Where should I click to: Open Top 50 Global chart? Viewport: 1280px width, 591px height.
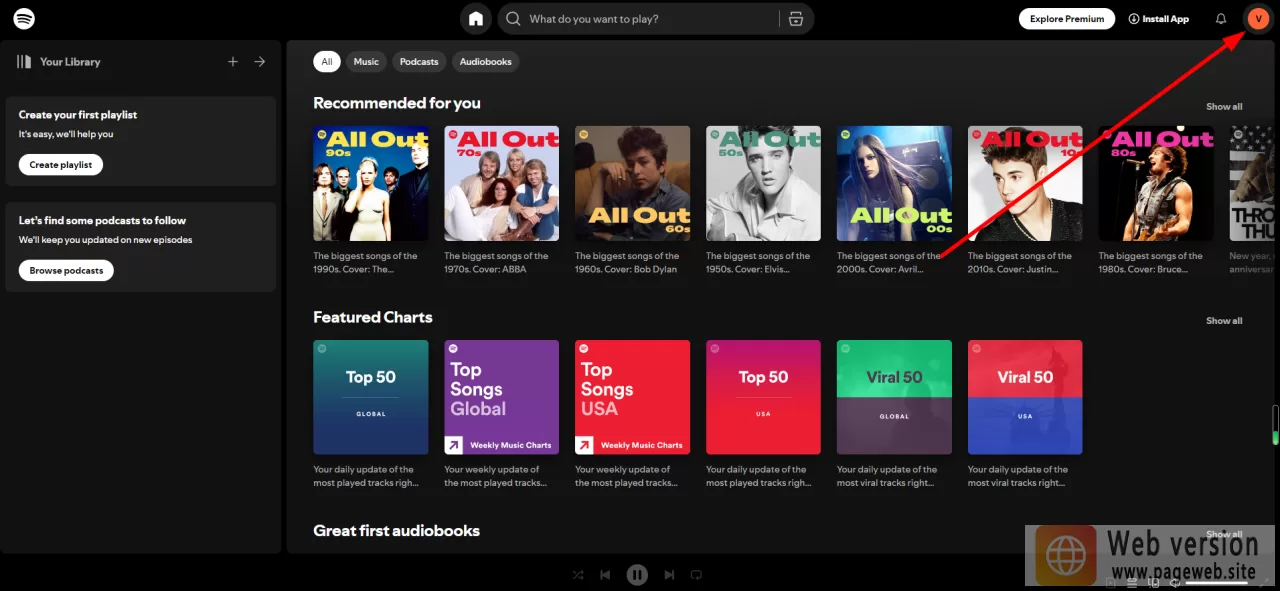(x=371, y=398)
